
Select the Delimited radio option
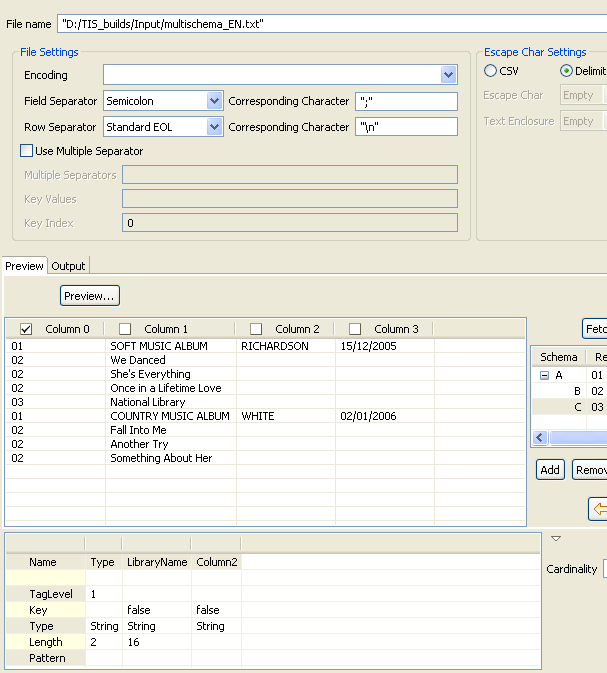click(x=566, y=71)
